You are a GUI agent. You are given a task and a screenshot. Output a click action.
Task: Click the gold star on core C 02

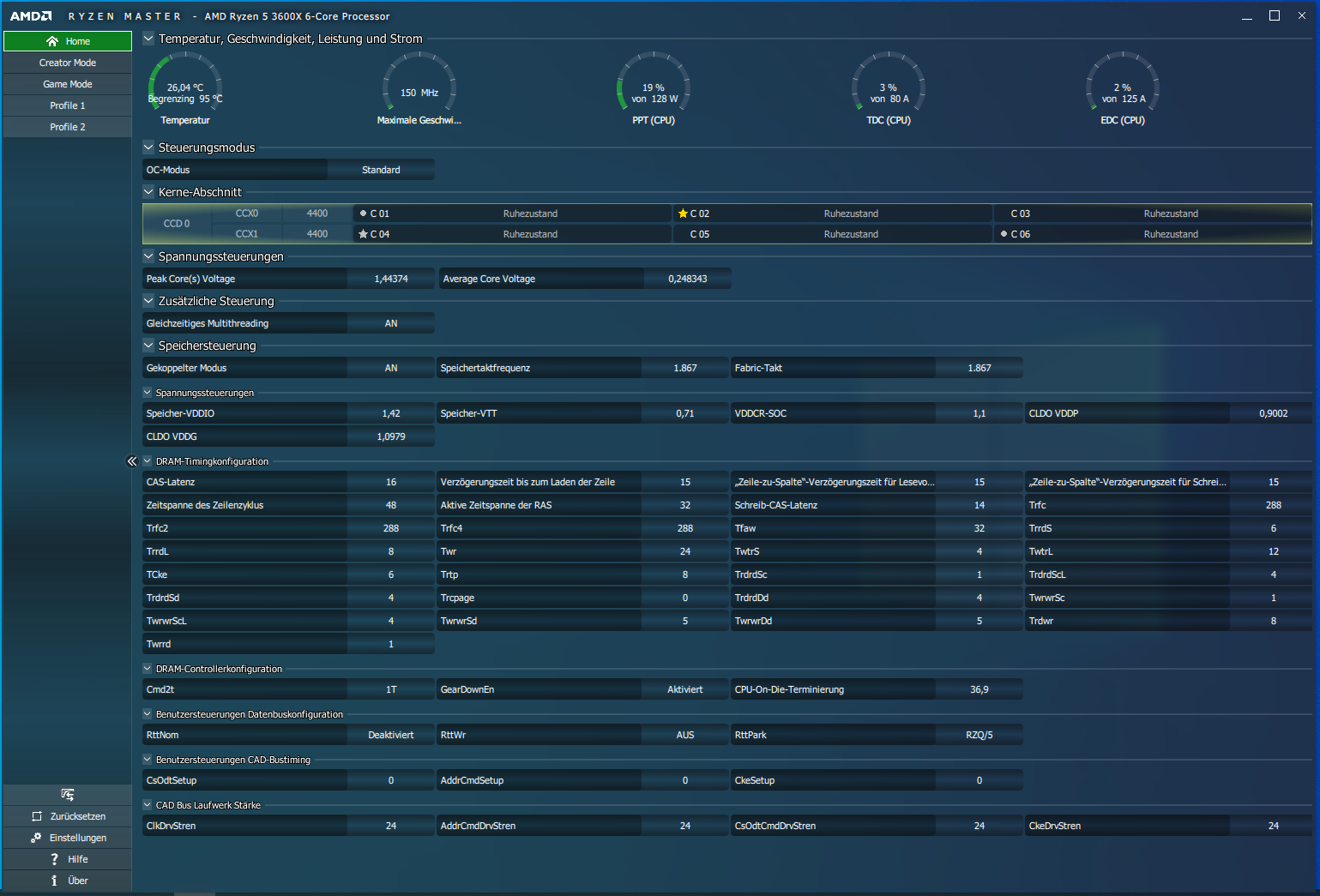[683, 213]
